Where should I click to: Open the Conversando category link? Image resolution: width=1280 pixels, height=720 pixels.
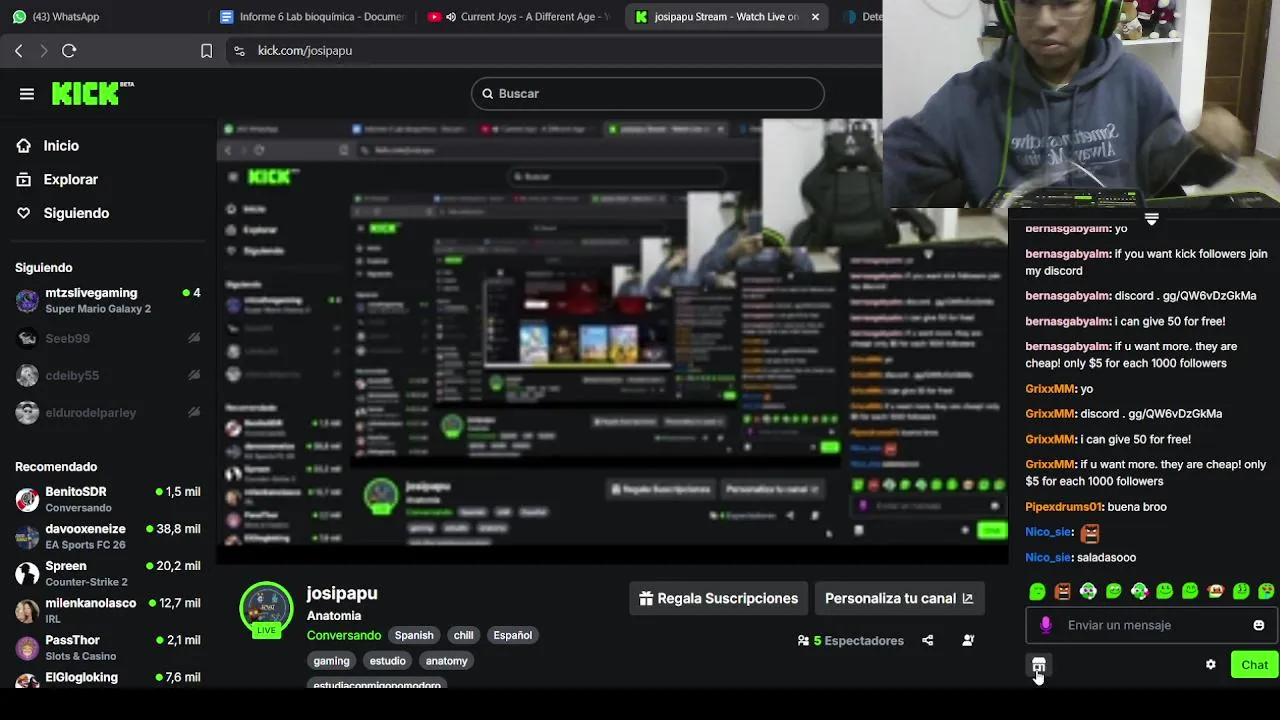pyautogui.click(x=344, y=635)
